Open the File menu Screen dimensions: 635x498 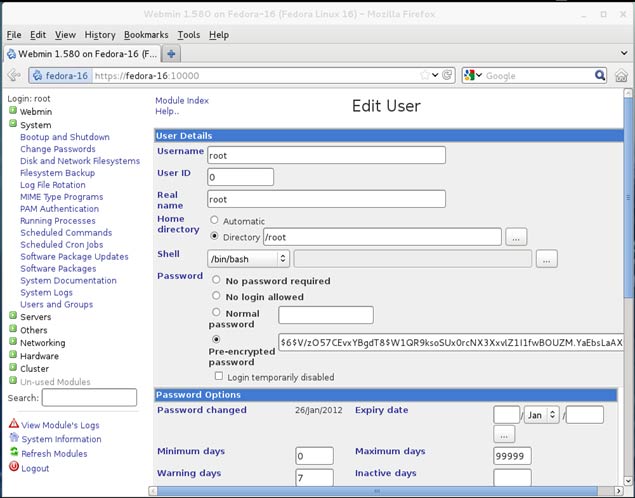click(14, 35)
